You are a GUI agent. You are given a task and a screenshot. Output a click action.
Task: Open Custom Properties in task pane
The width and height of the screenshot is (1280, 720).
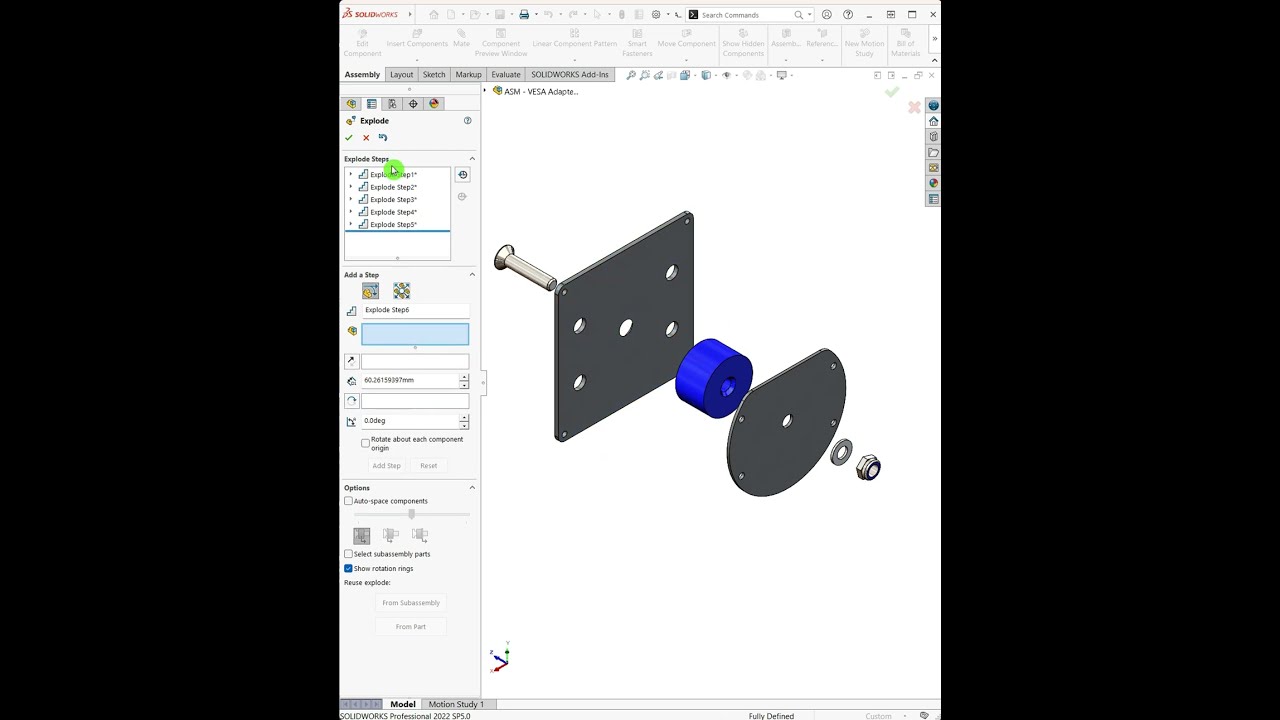coord(933,199)
